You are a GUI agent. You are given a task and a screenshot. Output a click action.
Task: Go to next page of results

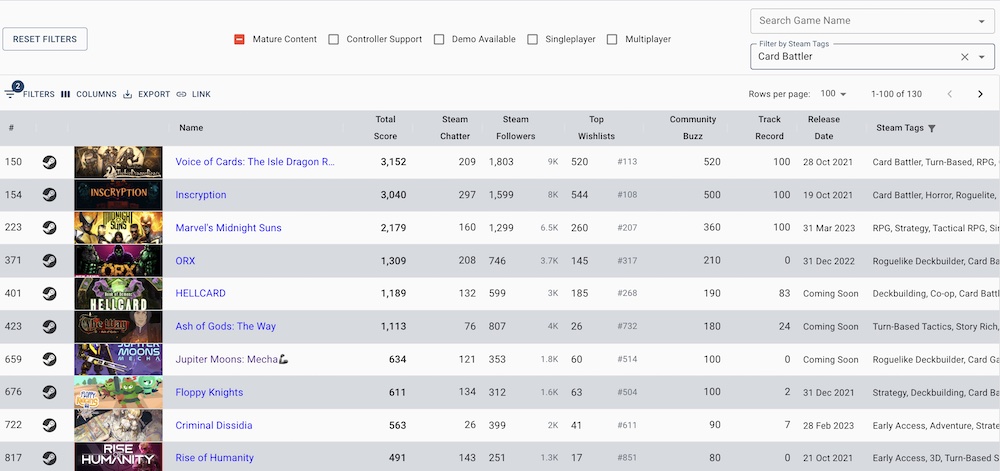pyautogui.click(x=980, y=94)
